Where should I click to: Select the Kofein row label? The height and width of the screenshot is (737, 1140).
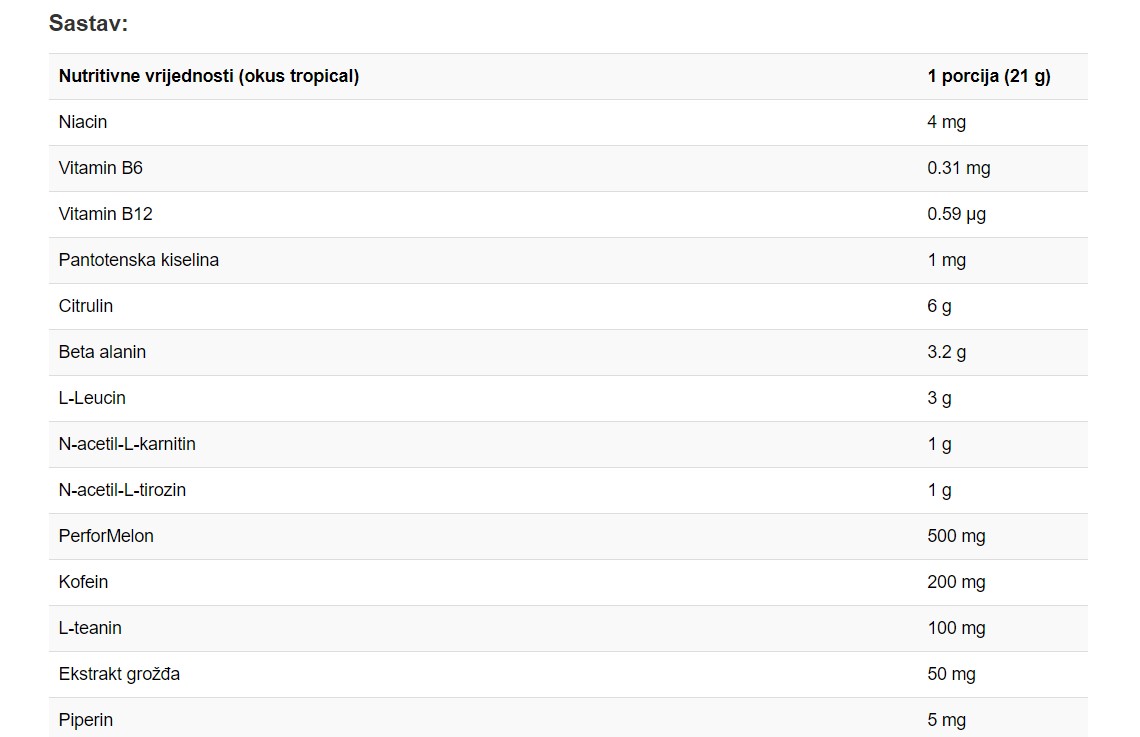pos(83,582)
